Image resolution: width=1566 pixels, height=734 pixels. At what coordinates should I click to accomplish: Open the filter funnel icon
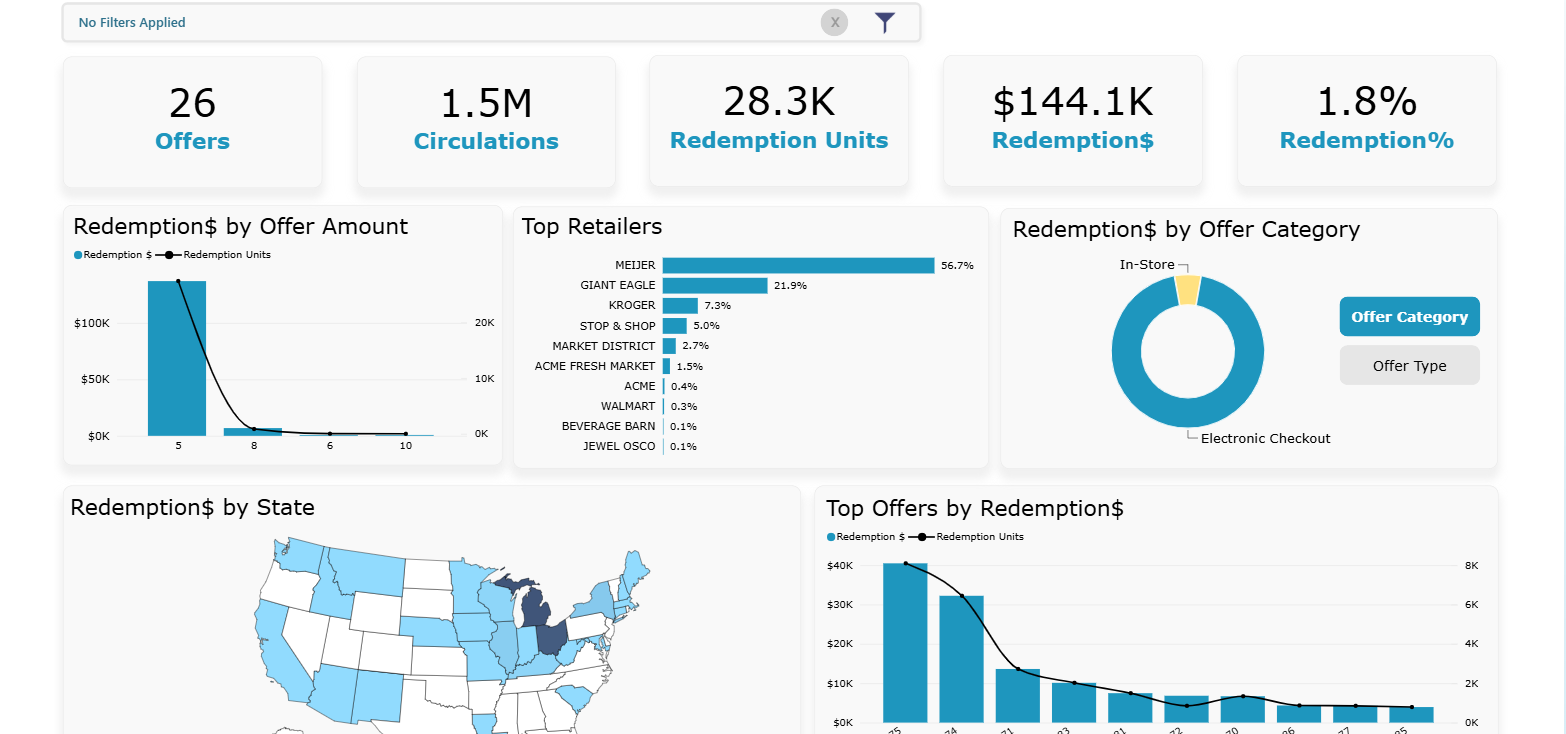pos(885,22)
